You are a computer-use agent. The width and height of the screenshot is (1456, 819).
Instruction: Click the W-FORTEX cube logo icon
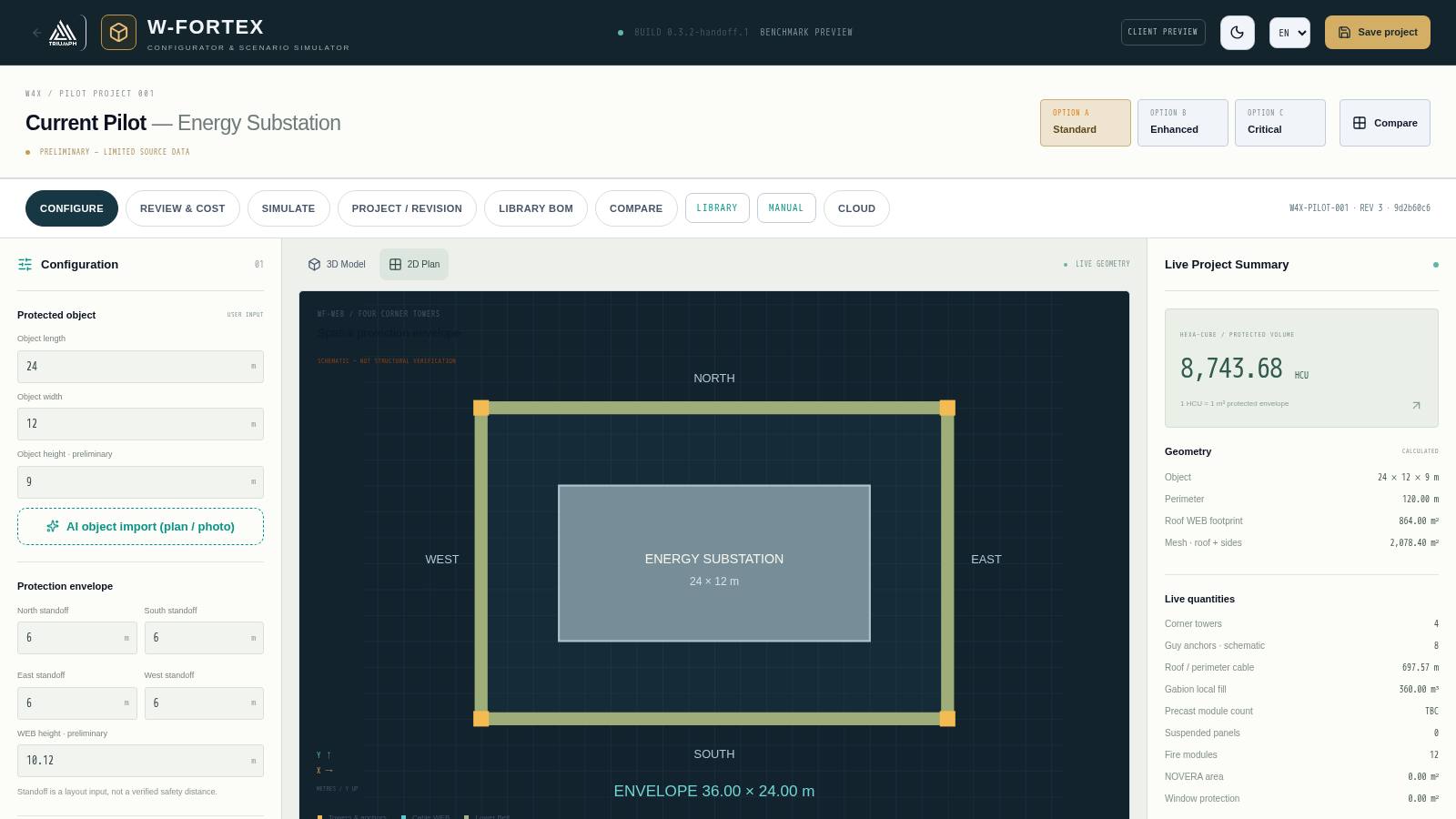pyautogui.click(x=118, y=33)
